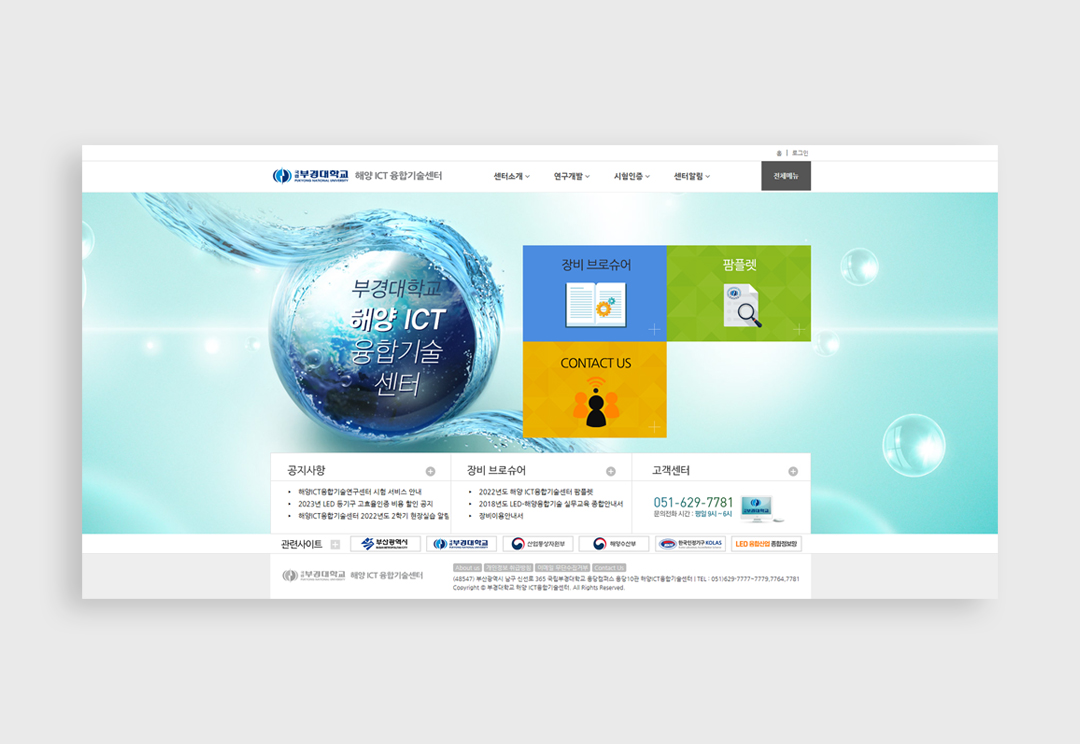Open the 장비 브로슈어 blue tile
This screenshot has height=744, width=1080.
[595, 294]
